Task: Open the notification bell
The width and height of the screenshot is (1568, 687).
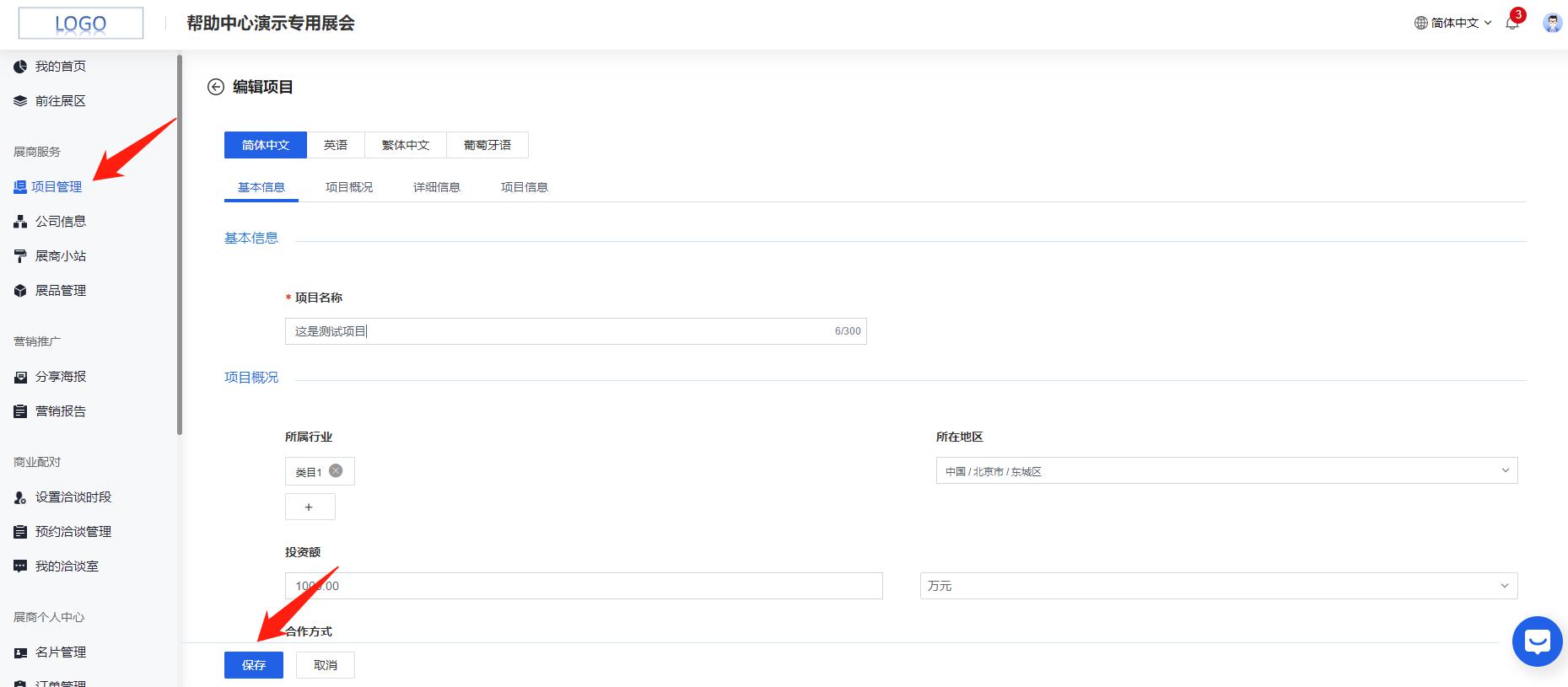Action: 1512,24
